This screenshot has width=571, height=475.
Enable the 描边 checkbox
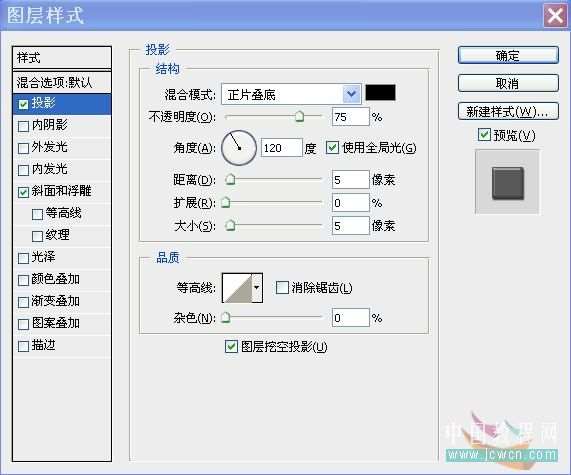[x=23, y=346]
